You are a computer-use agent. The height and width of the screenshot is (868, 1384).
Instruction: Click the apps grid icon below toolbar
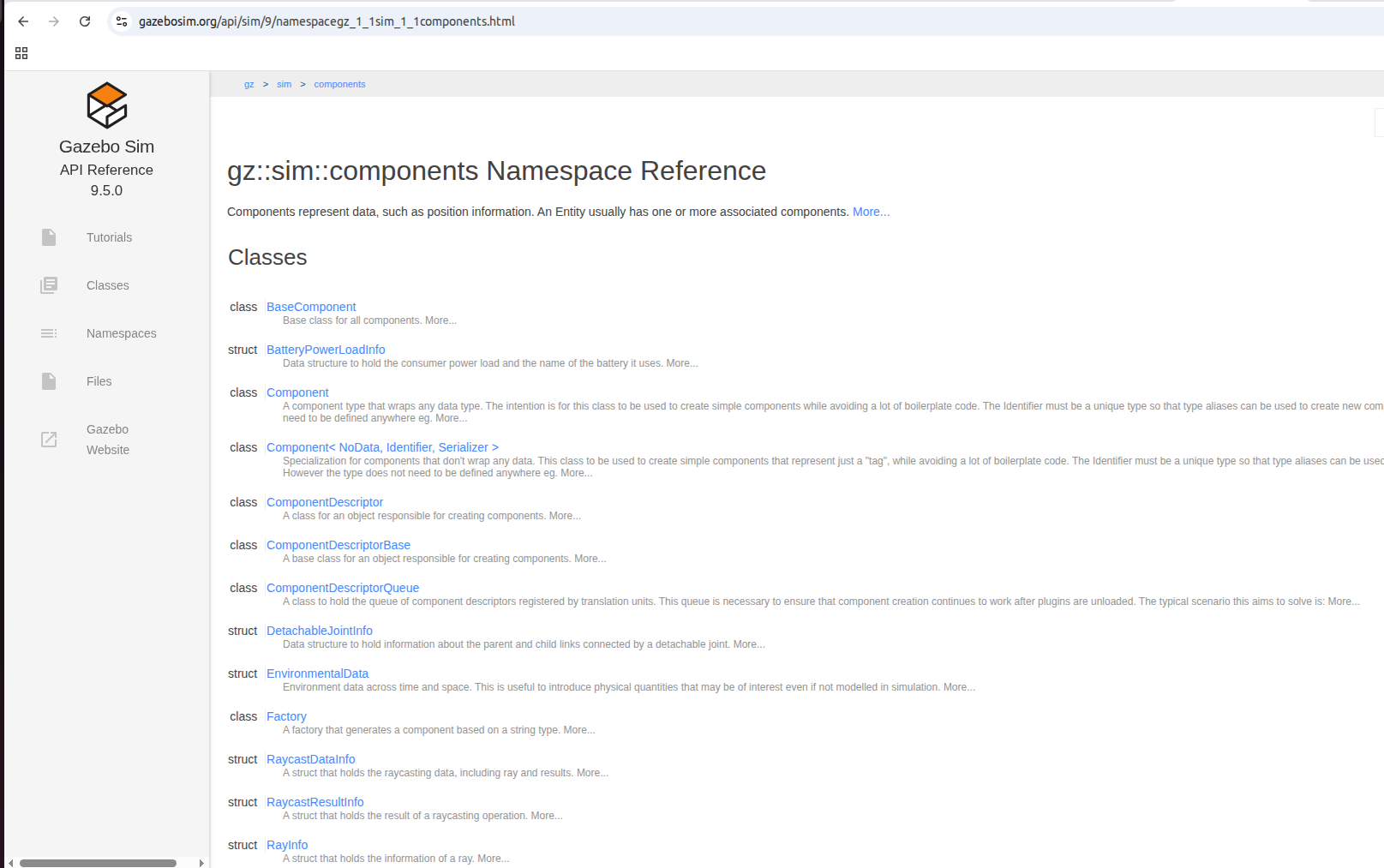[x=21, y=52]
